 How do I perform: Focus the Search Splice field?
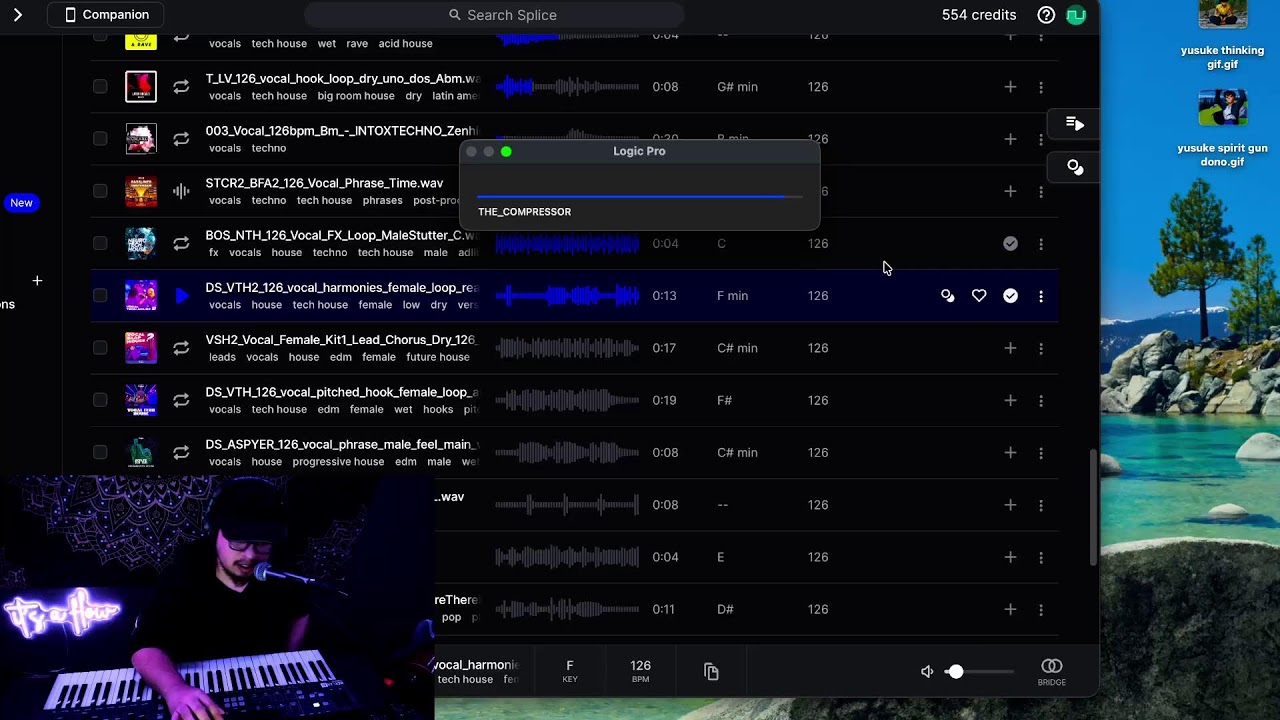click(x=494, y=15)
